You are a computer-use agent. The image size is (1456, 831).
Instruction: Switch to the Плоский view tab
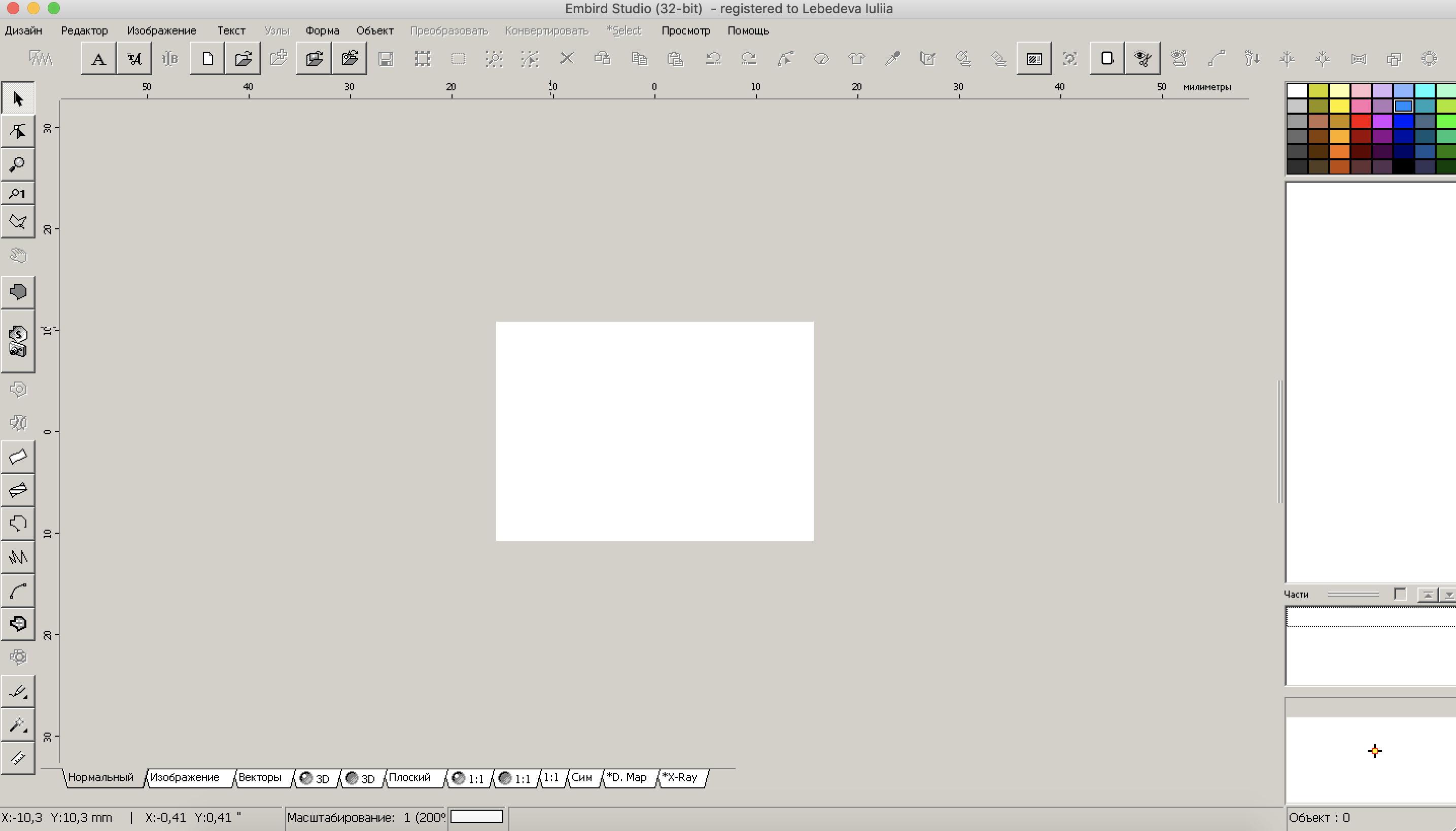[x=410, y=777]
